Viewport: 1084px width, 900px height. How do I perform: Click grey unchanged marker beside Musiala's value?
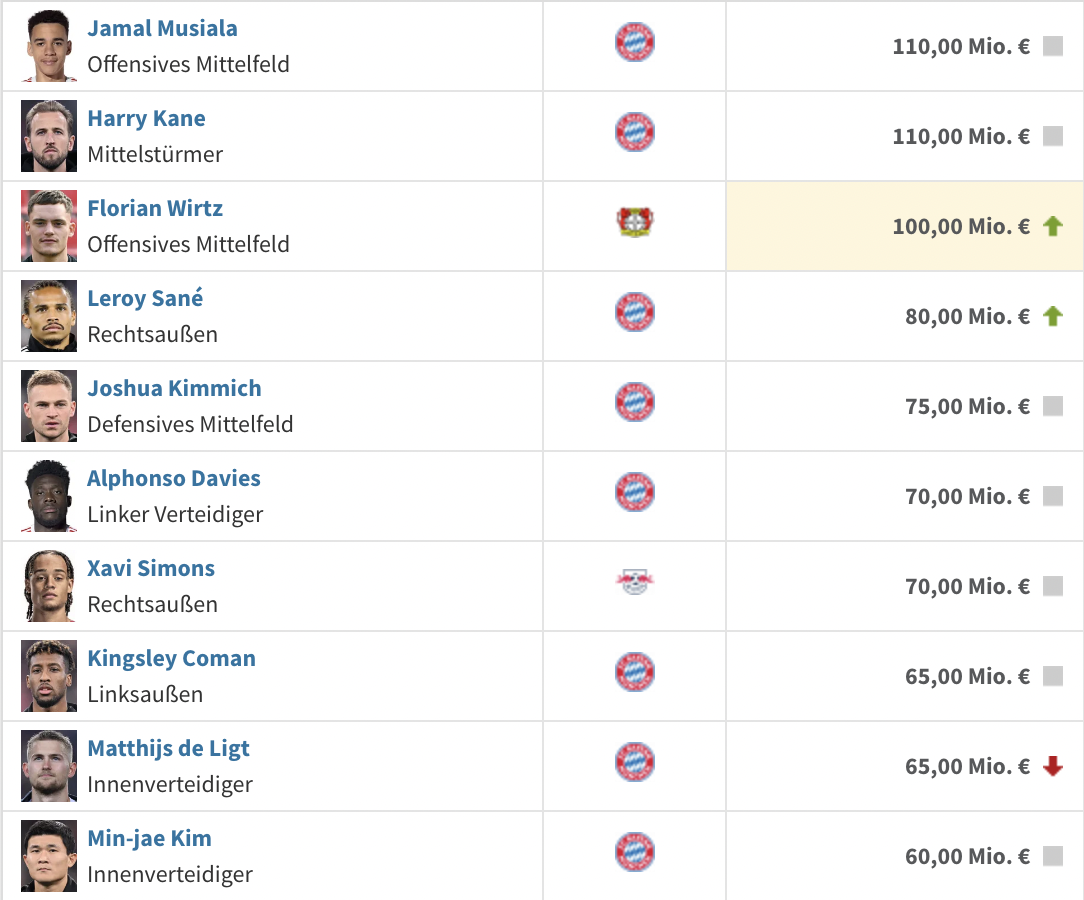[1052, 47]
